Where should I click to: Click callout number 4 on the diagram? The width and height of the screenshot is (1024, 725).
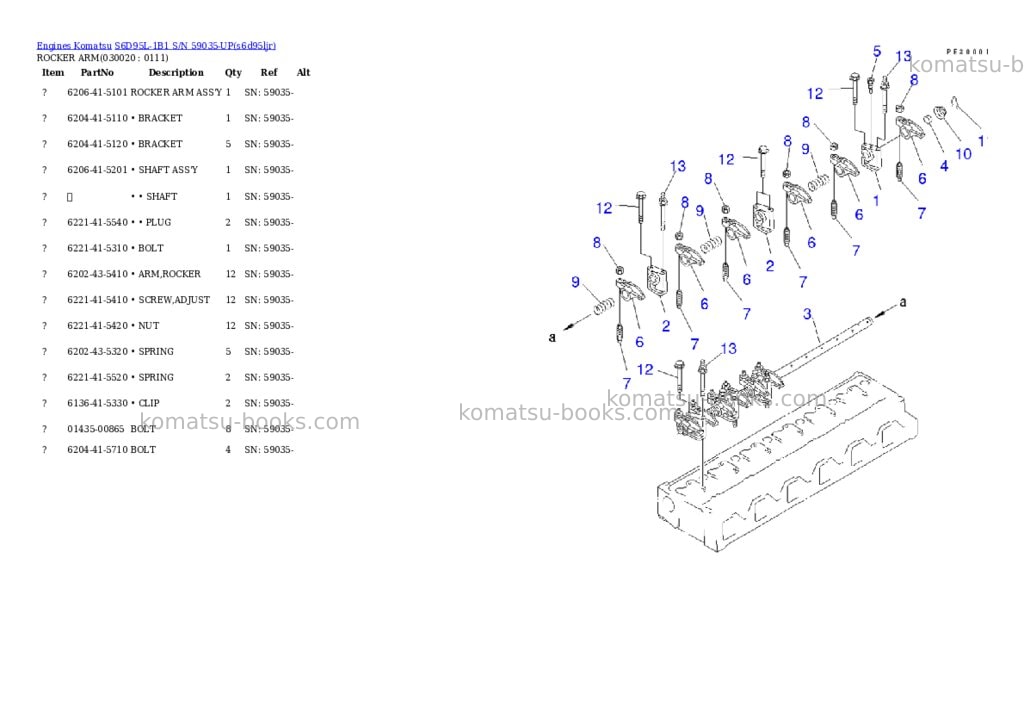click(x=944, y=167)
